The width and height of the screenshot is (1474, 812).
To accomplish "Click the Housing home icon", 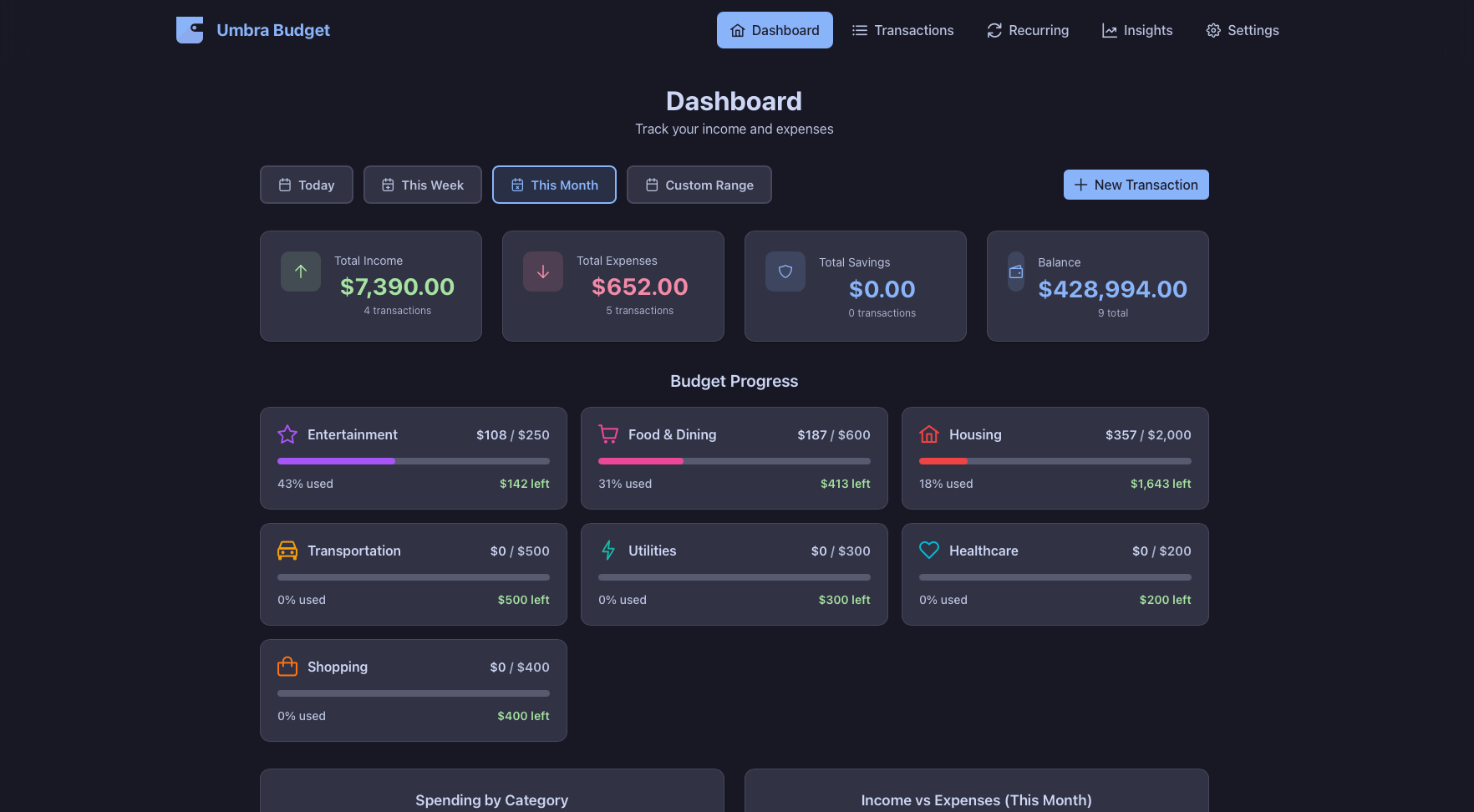I will coord(928,434).
